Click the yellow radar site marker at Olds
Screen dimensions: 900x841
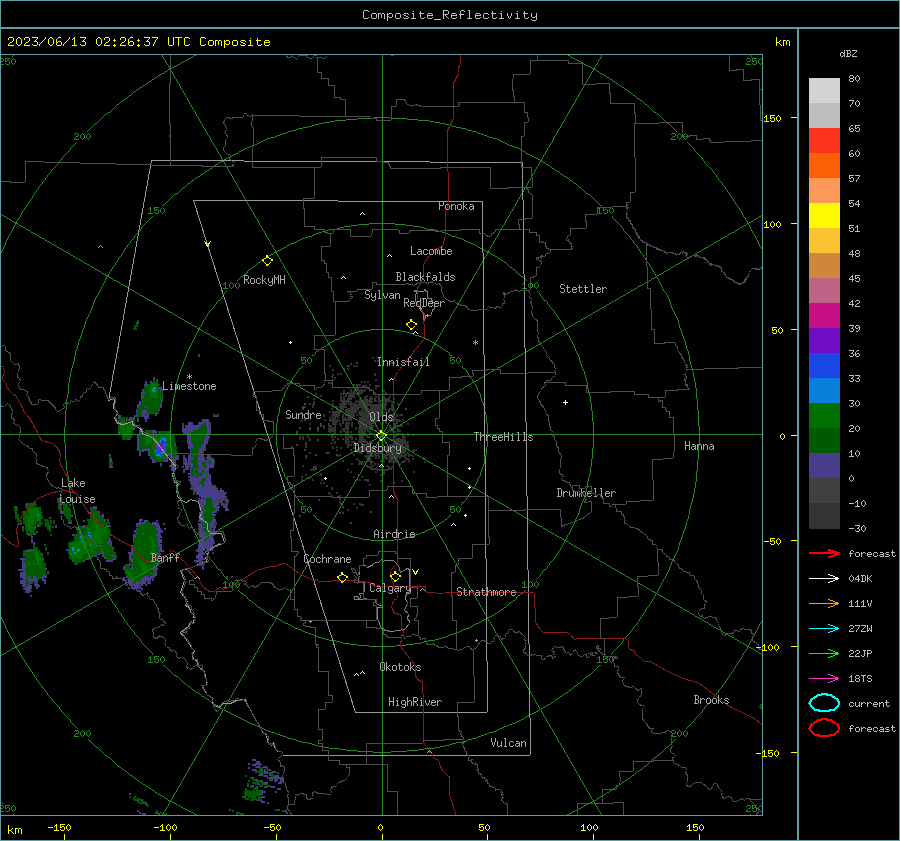(x=381, y=436)
